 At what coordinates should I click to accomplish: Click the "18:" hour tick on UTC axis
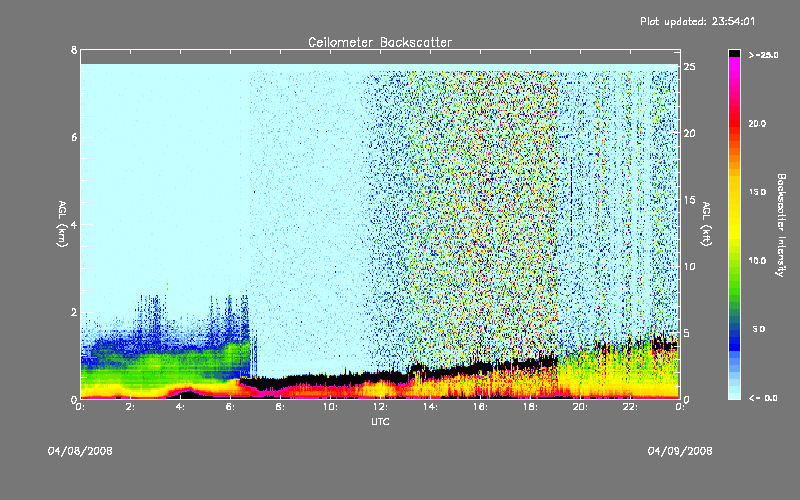[x=530, y=407]
